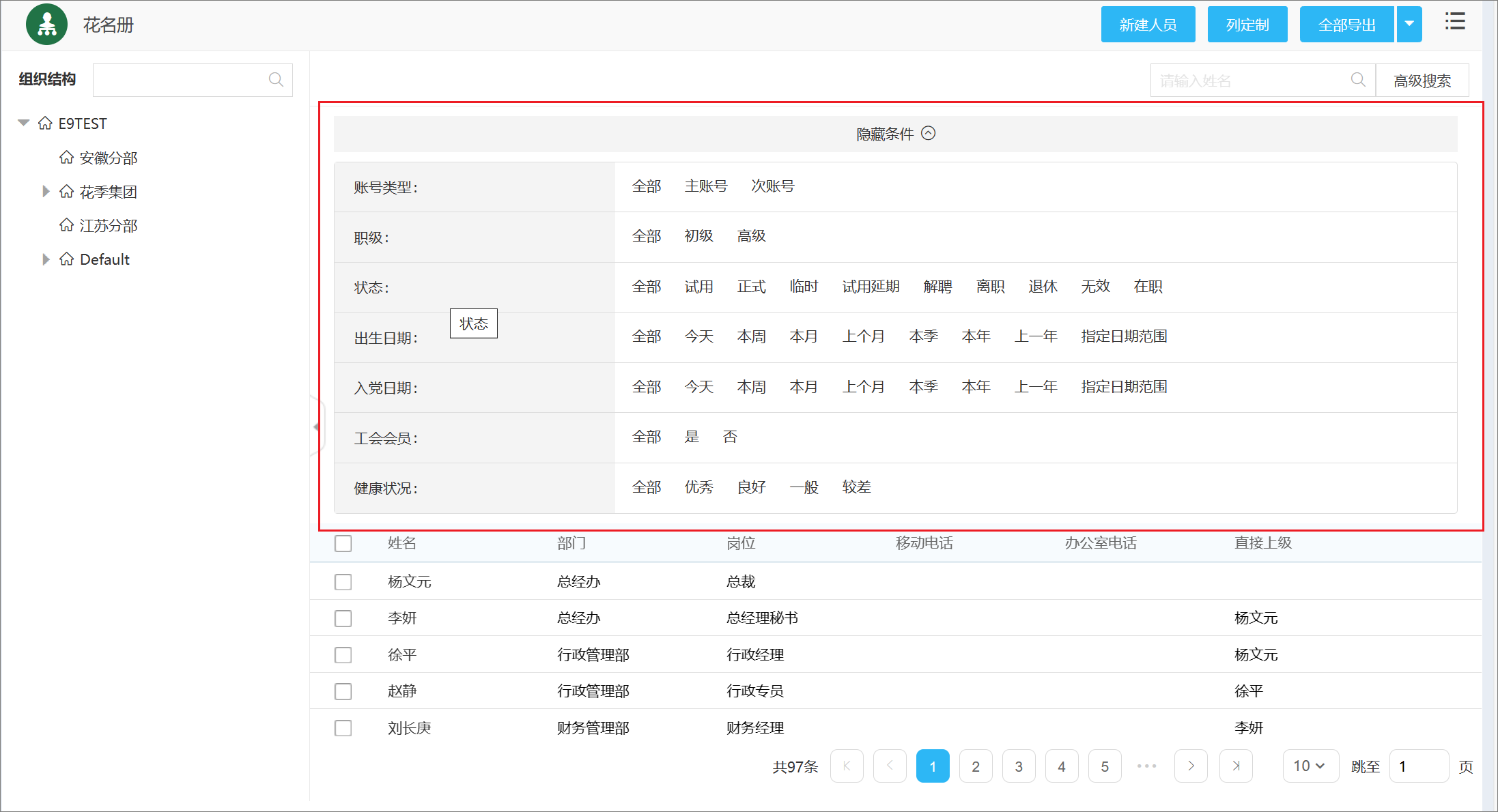Image resolution: width=1498 pixels, height=812 pixels.
Task: Filter 健康状况 by 较差
Action: [x=856, y=487]
